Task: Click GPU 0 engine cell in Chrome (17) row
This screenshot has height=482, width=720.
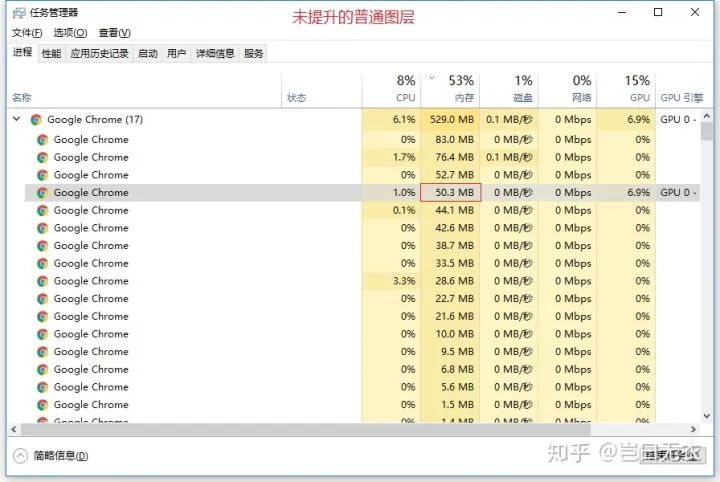Action: (x=678, y=119)
